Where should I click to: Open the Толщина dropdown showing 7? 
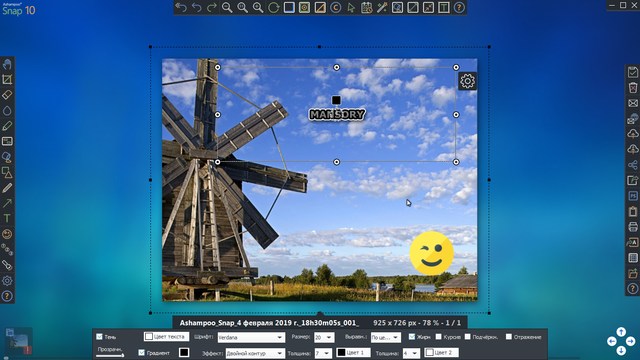pos(323,353)
